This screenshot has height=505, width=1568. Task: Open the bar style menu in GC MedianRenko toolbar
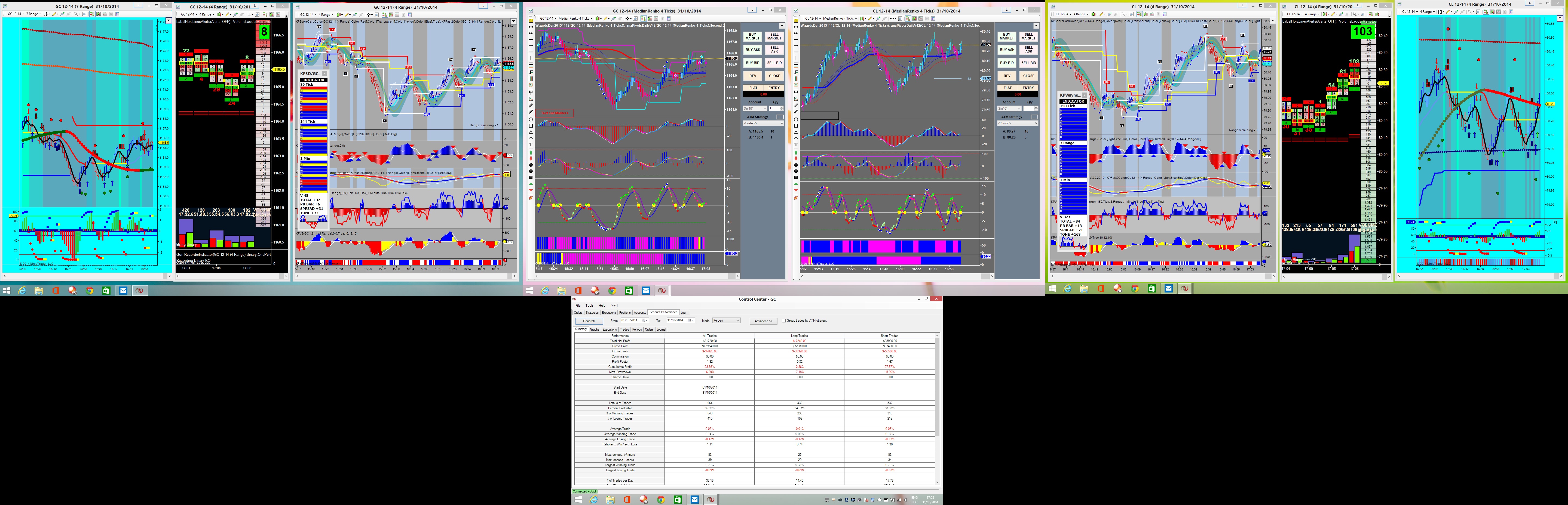(x=599, y=18)
